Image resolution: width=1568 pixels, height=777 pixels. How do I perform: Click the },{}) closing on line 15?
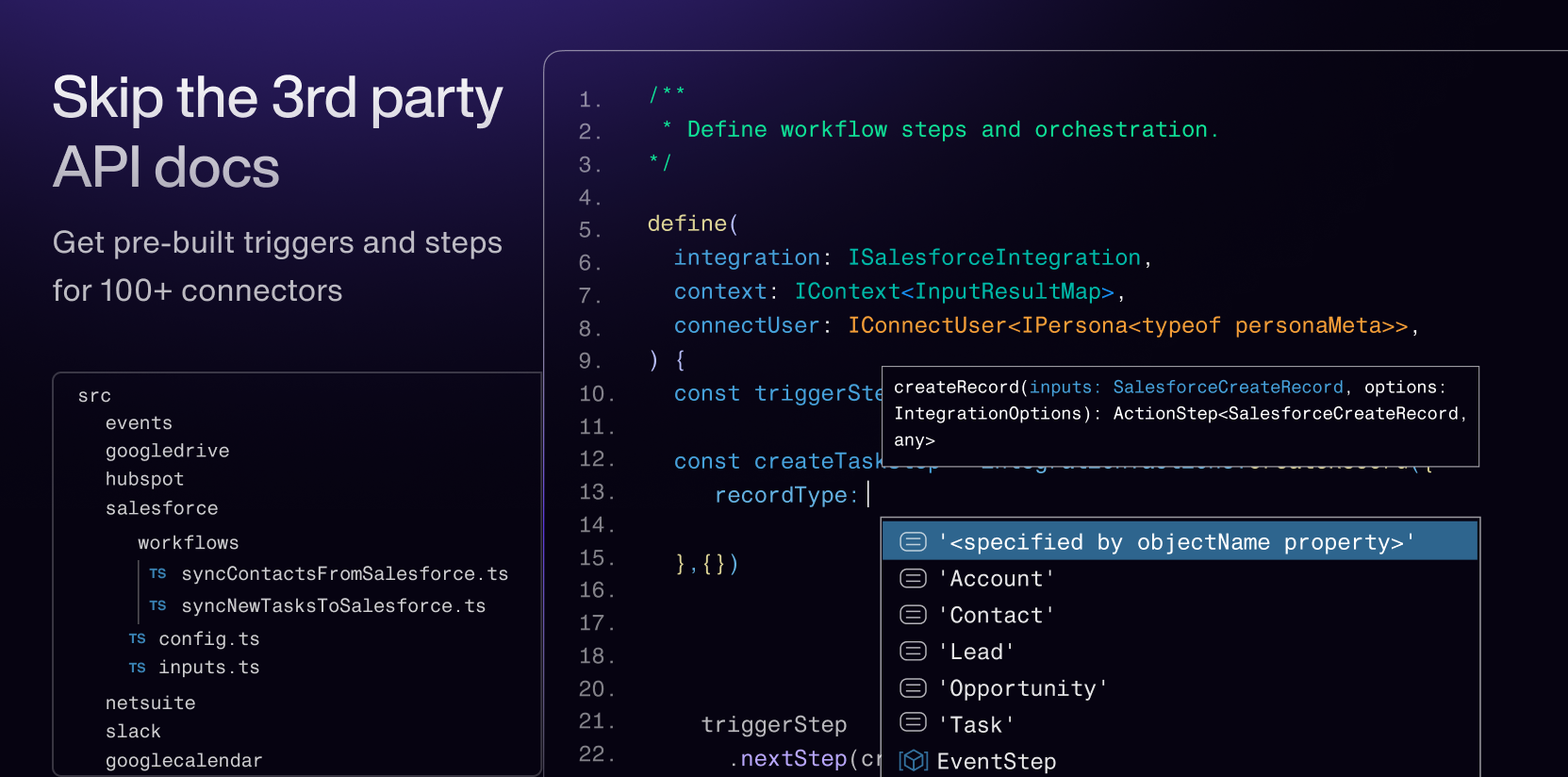coord(707,564)
